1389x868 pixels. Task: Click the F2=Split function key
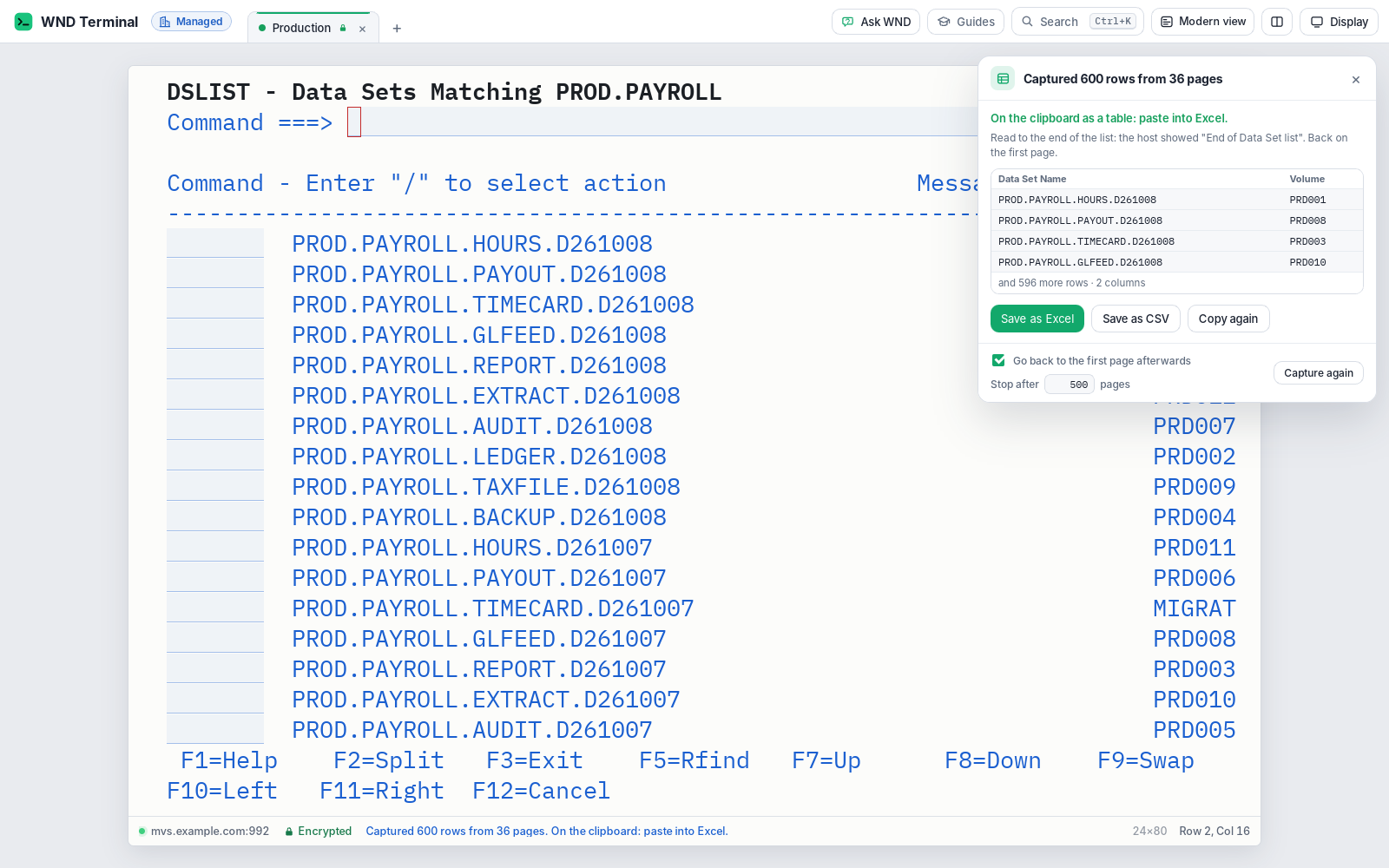pyautogui.click(x=389, y=760)
